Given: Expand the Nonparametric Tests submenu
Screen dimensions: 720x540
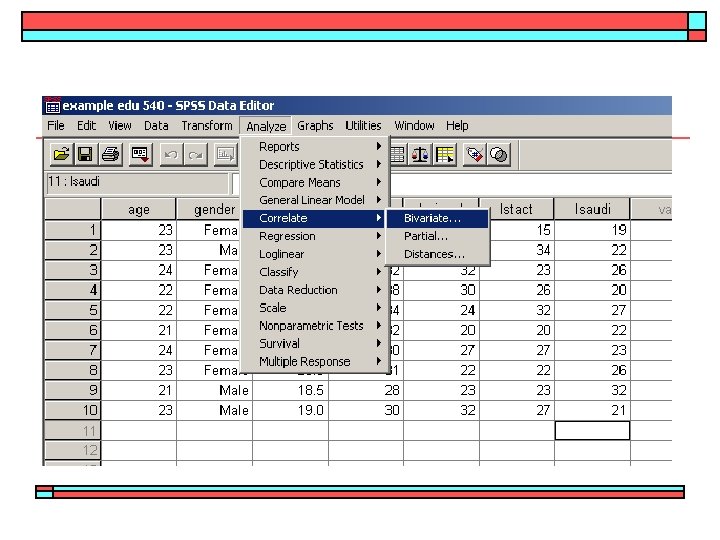Looking at the screenshot, I should [x=315, y=326].
